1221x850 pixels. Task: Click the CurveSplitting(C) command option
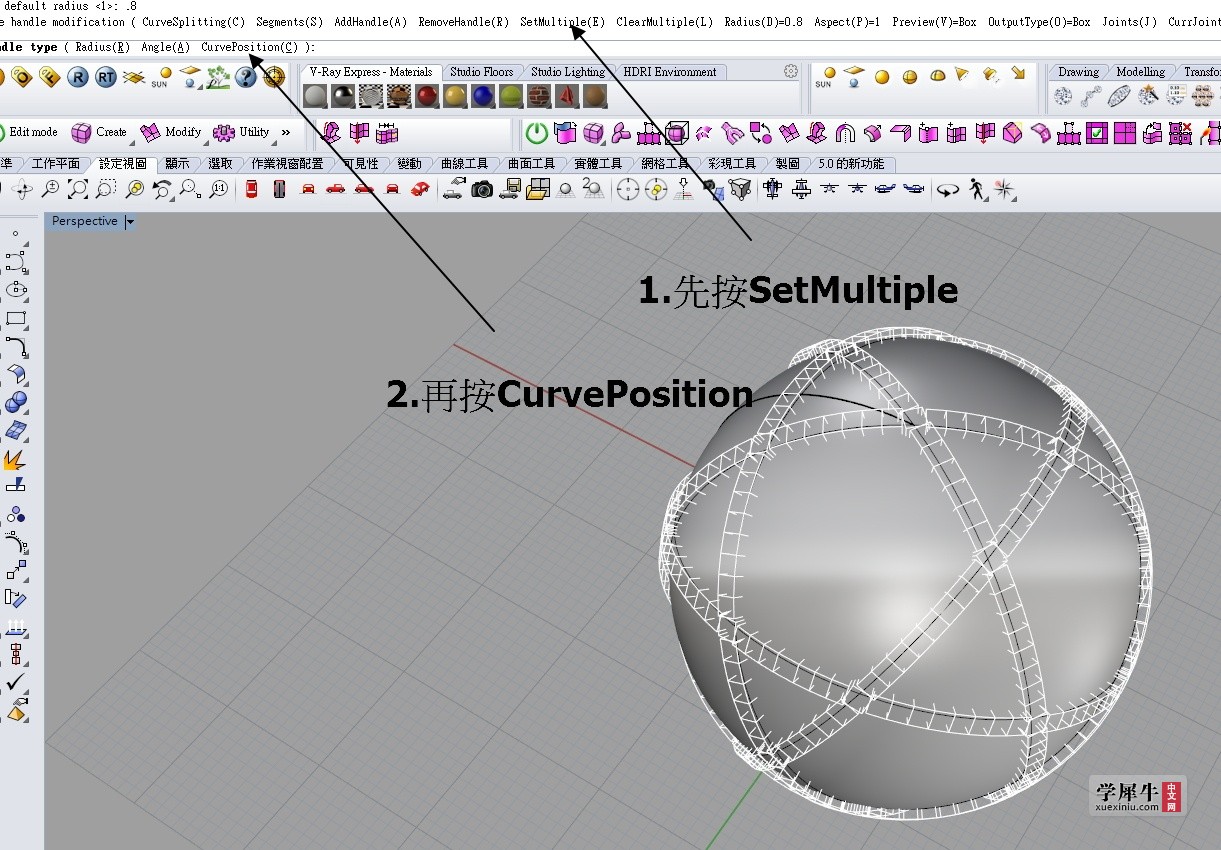(x=193, y=21)
